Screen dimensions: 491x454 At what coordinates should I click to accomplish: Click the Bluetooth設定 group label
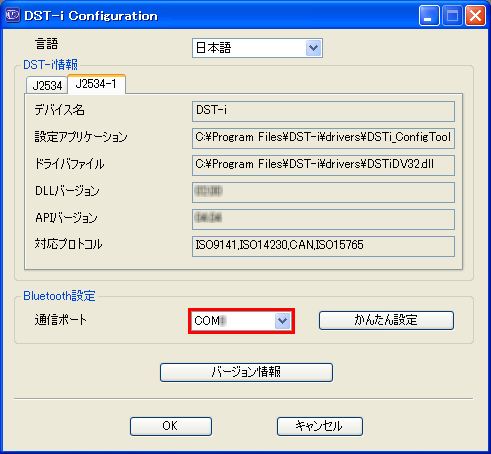tap(59, 296)
